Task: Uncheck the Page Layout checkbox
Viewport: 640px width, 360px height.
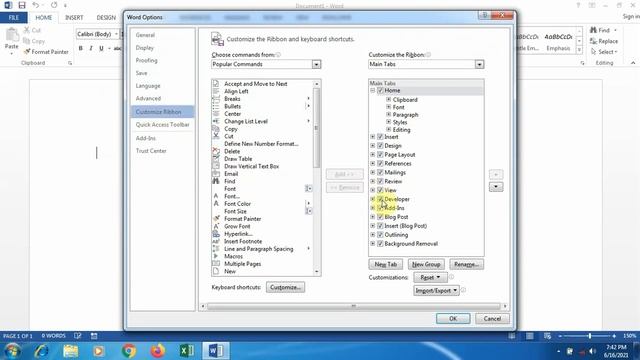Action: pos(380,155)
